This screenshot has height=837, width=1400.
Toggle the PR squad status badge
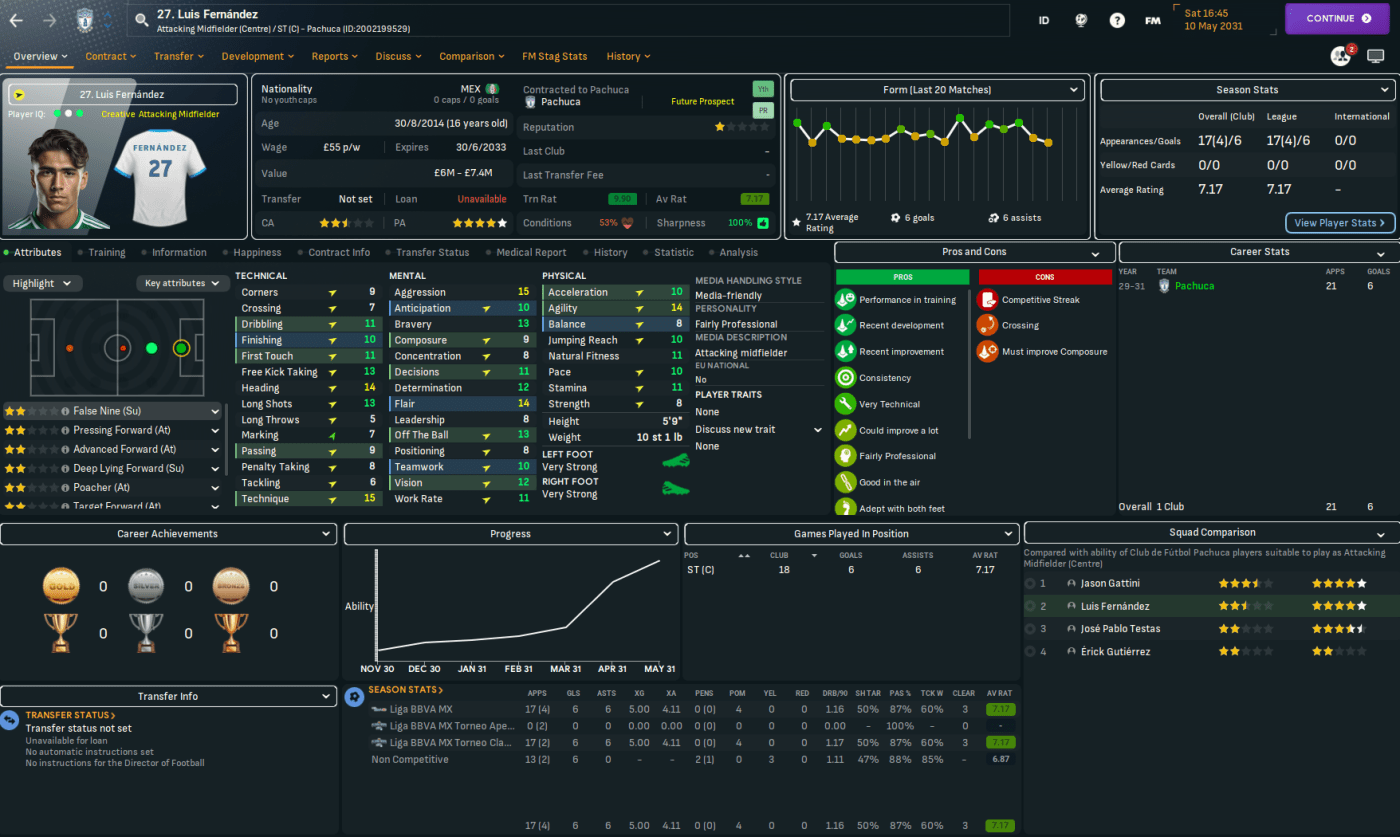coord(763,111)
